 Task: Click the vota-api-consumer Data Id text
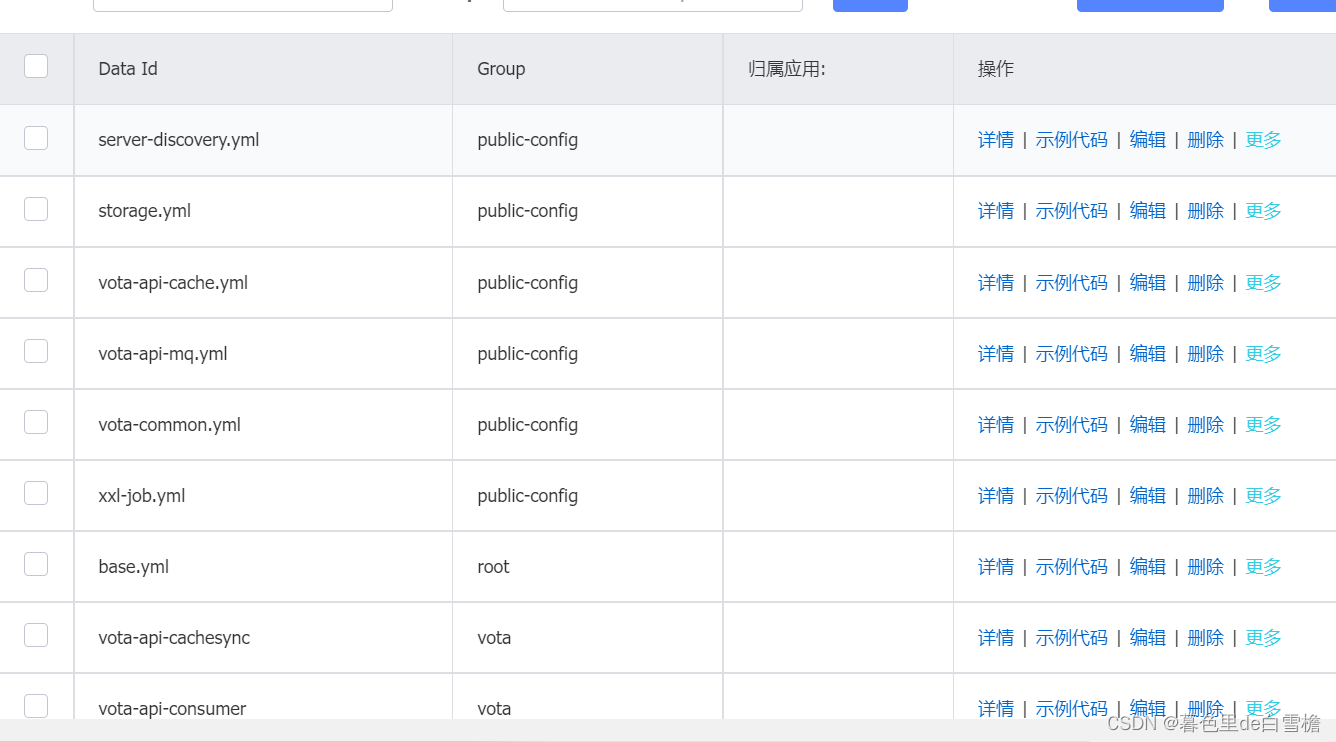172,709
